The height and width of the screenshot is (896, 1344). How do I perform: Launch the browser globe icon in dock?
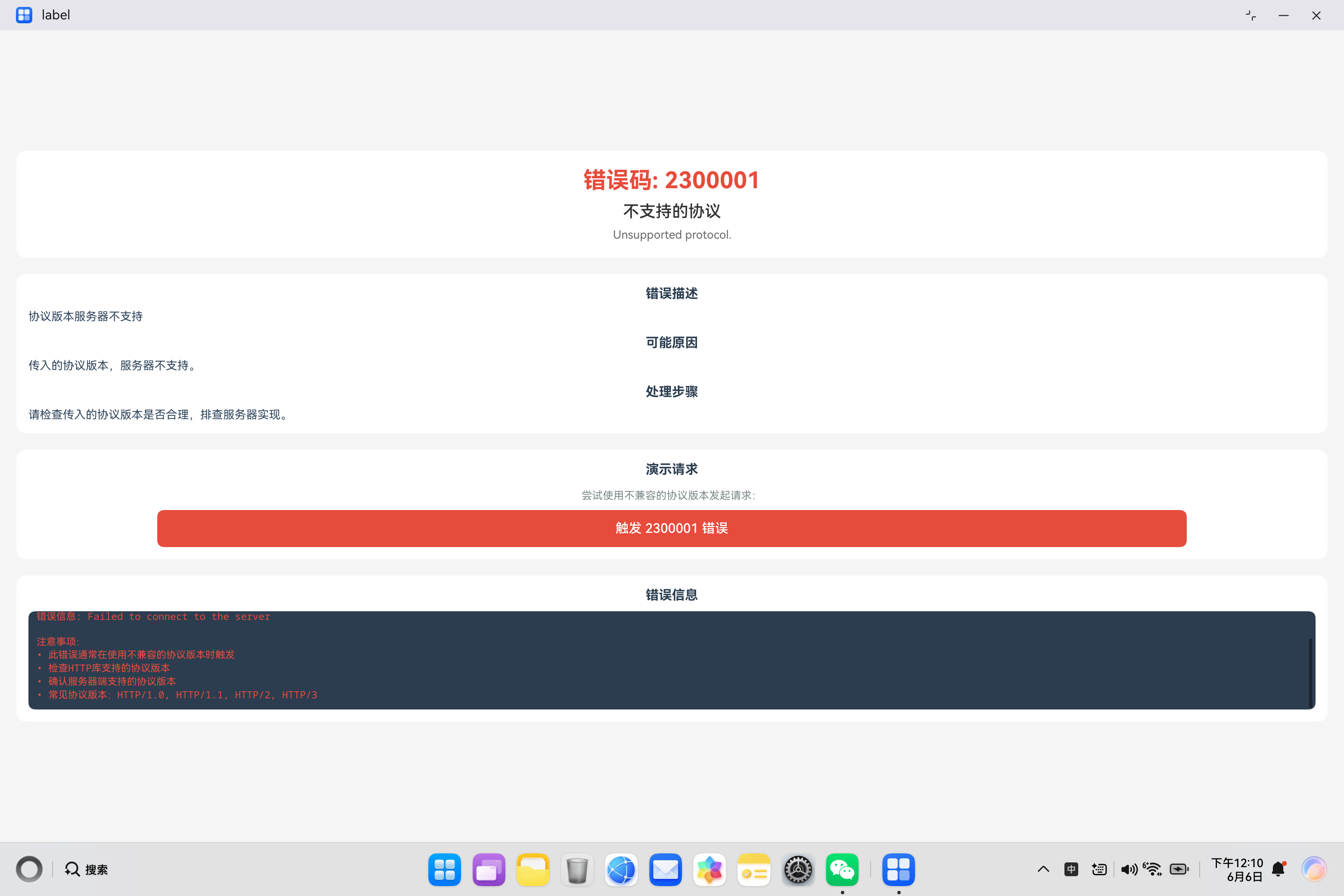[x=621, y=869]
